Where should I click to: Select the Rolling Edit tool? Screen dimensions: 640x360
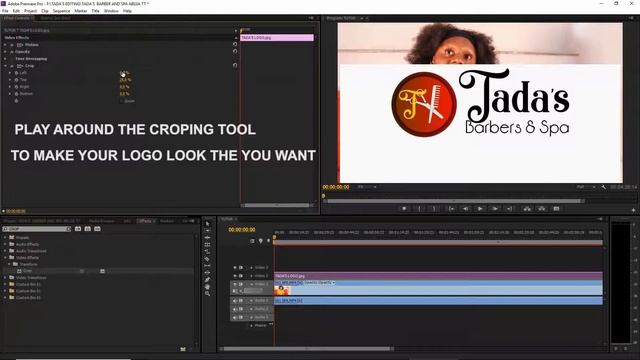point(207,244)
